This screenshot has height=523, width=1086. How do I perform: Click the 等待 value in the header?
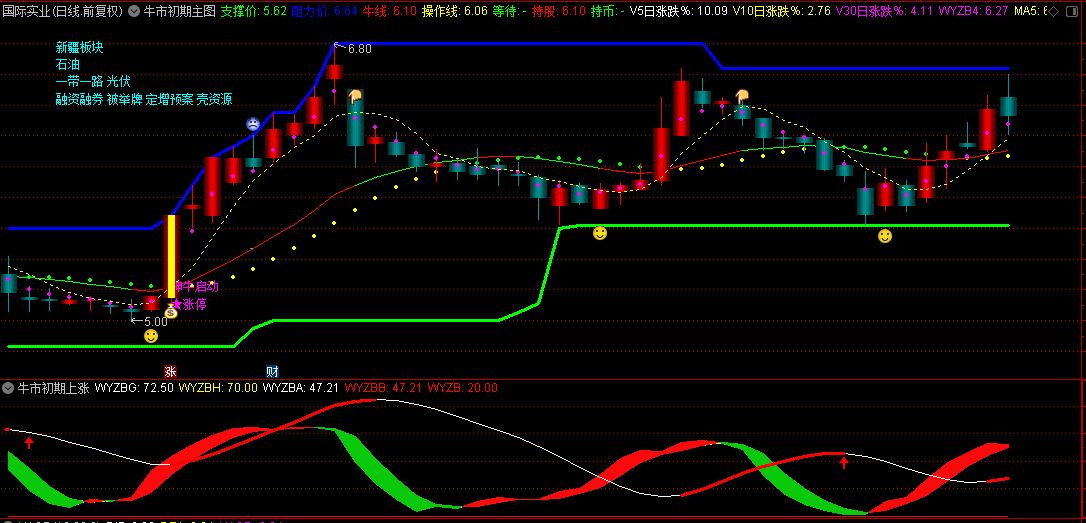pyautogui.click(x=510, y=11)
